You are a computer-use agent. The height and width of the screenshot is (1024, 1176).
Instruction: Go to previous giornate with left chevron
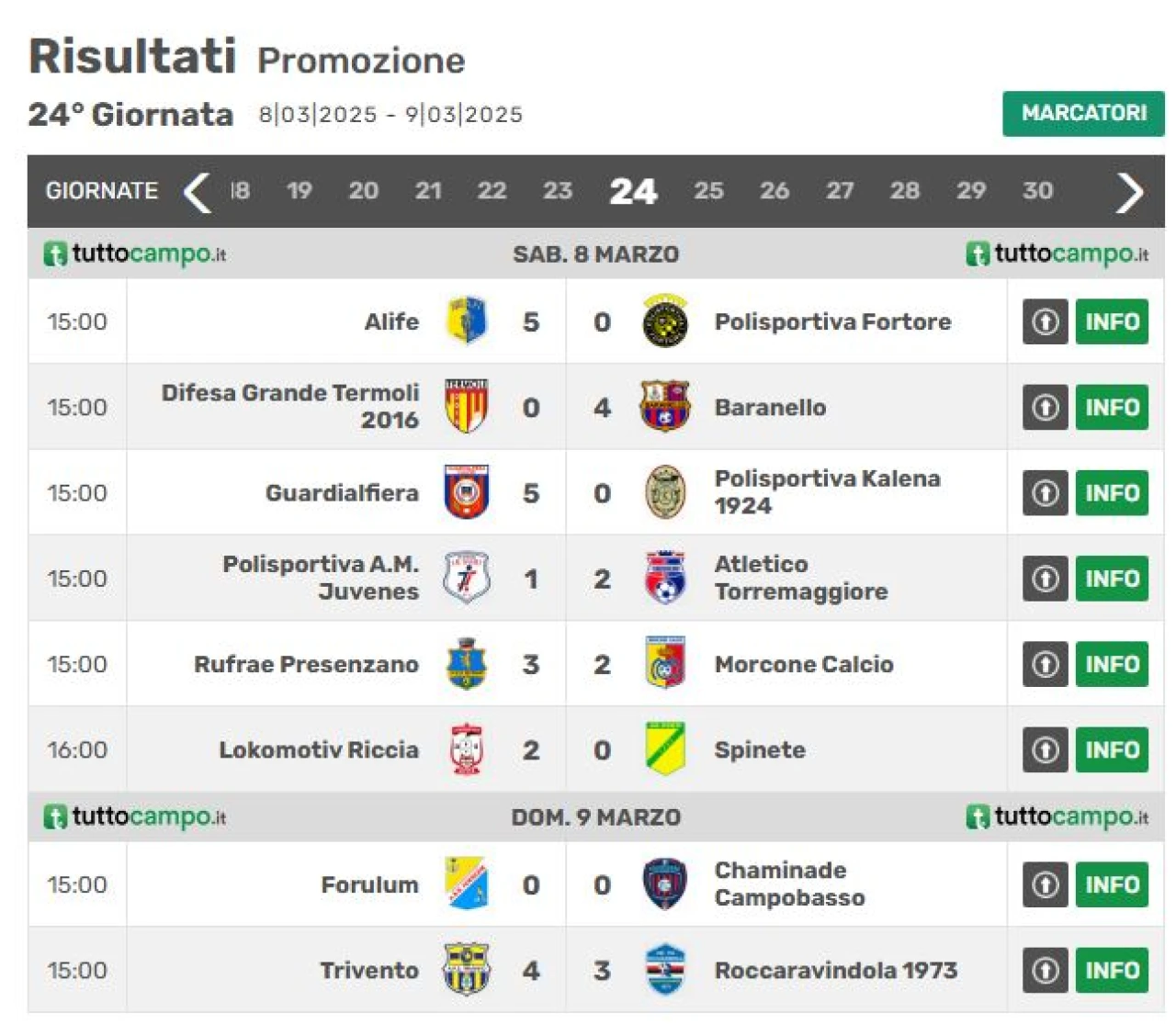point(197,191)
